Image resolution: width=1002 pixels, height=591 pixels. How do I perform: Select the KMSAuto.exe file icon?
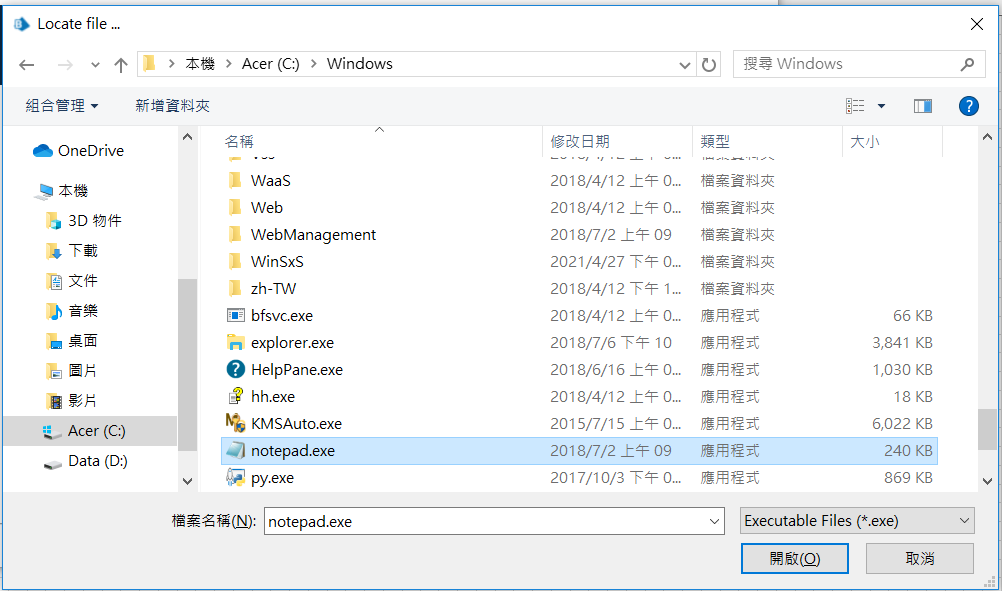(x=236, y=423)
